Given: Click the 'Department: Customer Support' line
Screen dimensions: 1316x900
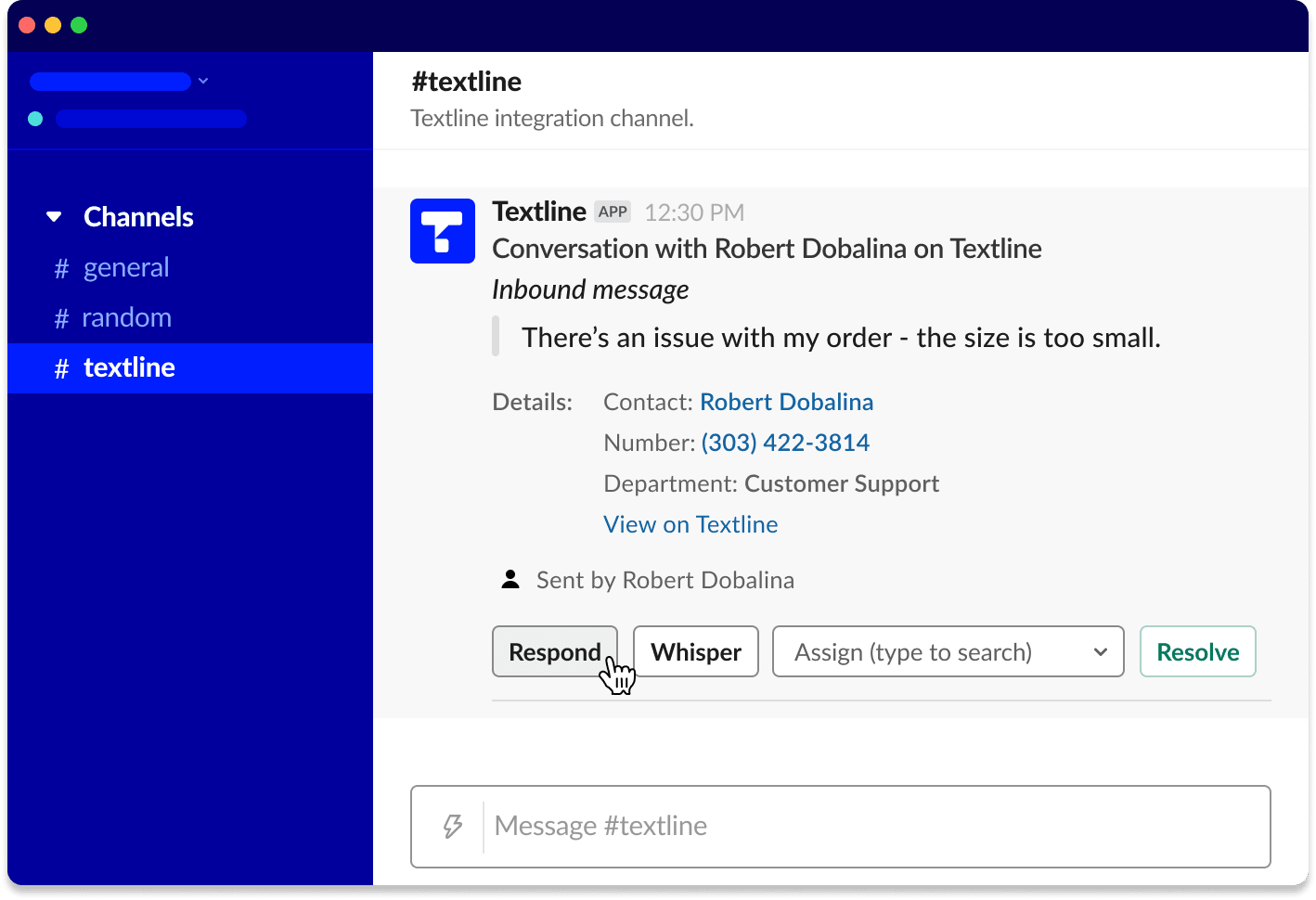Looking at the screenshot, I should coord(771,483).
